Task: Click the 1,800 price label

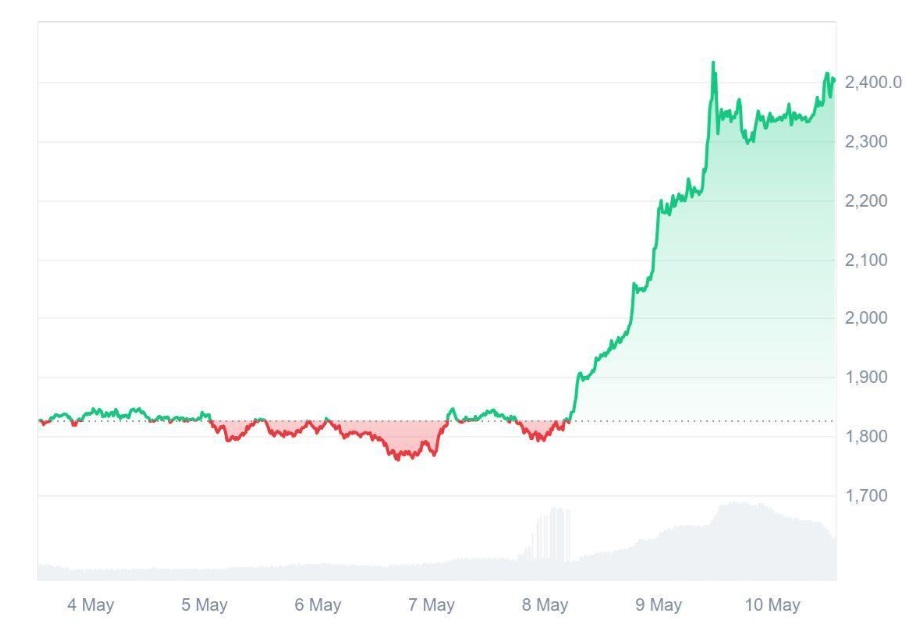Action: (866, 437)
